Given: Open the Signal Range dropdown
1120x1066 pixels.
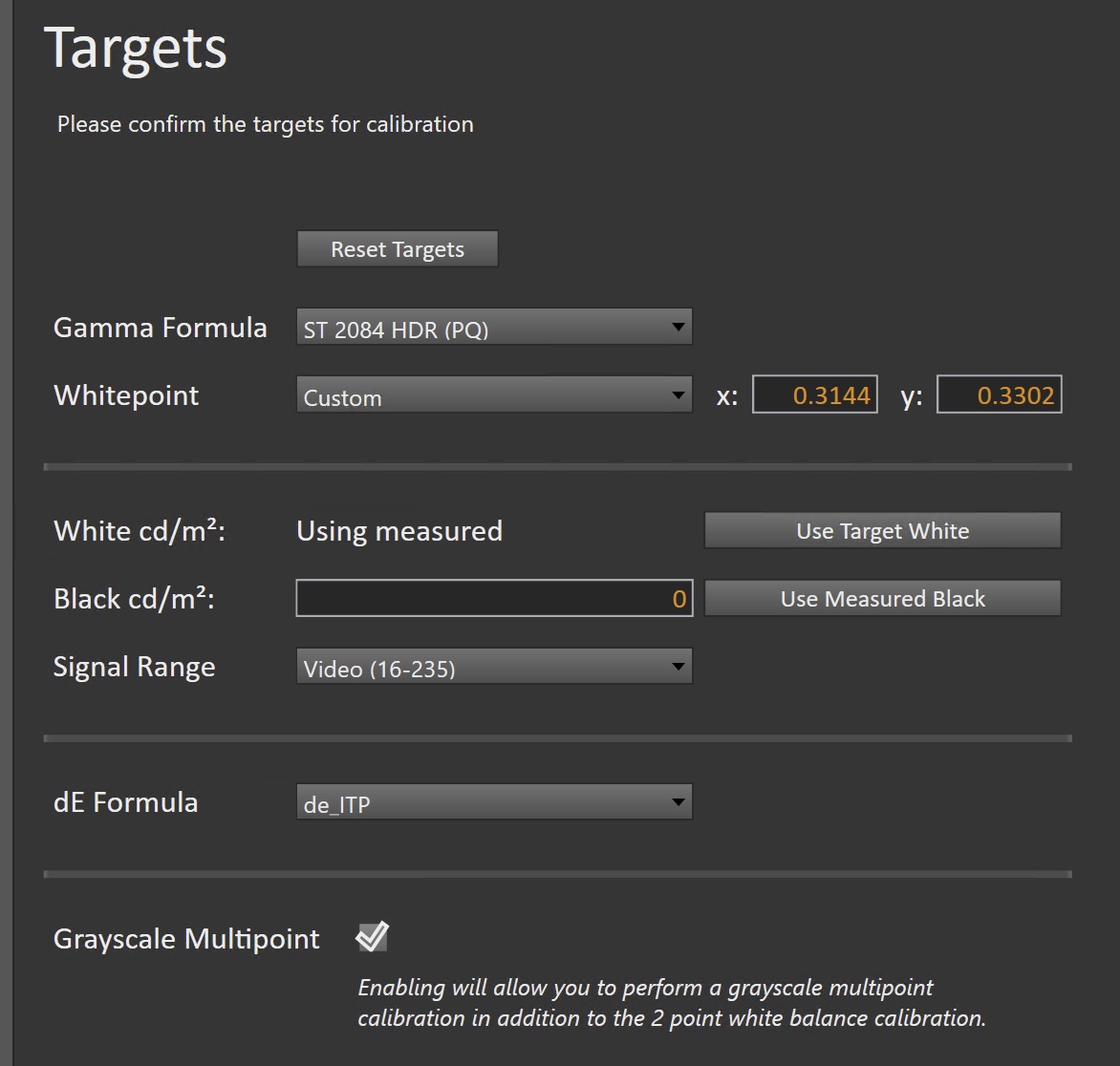Looking at the screenshot, I should (x=494, y=668).
